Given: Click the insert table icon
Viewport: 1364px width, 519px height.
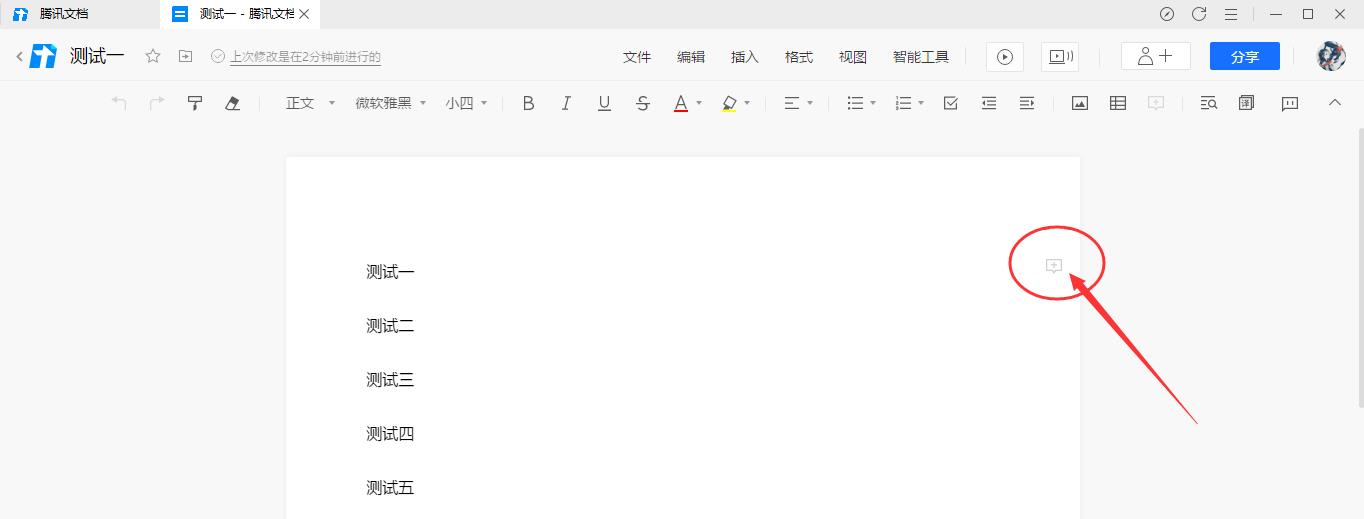Looking at the screenshot, I should click(x=1118, y=103).
